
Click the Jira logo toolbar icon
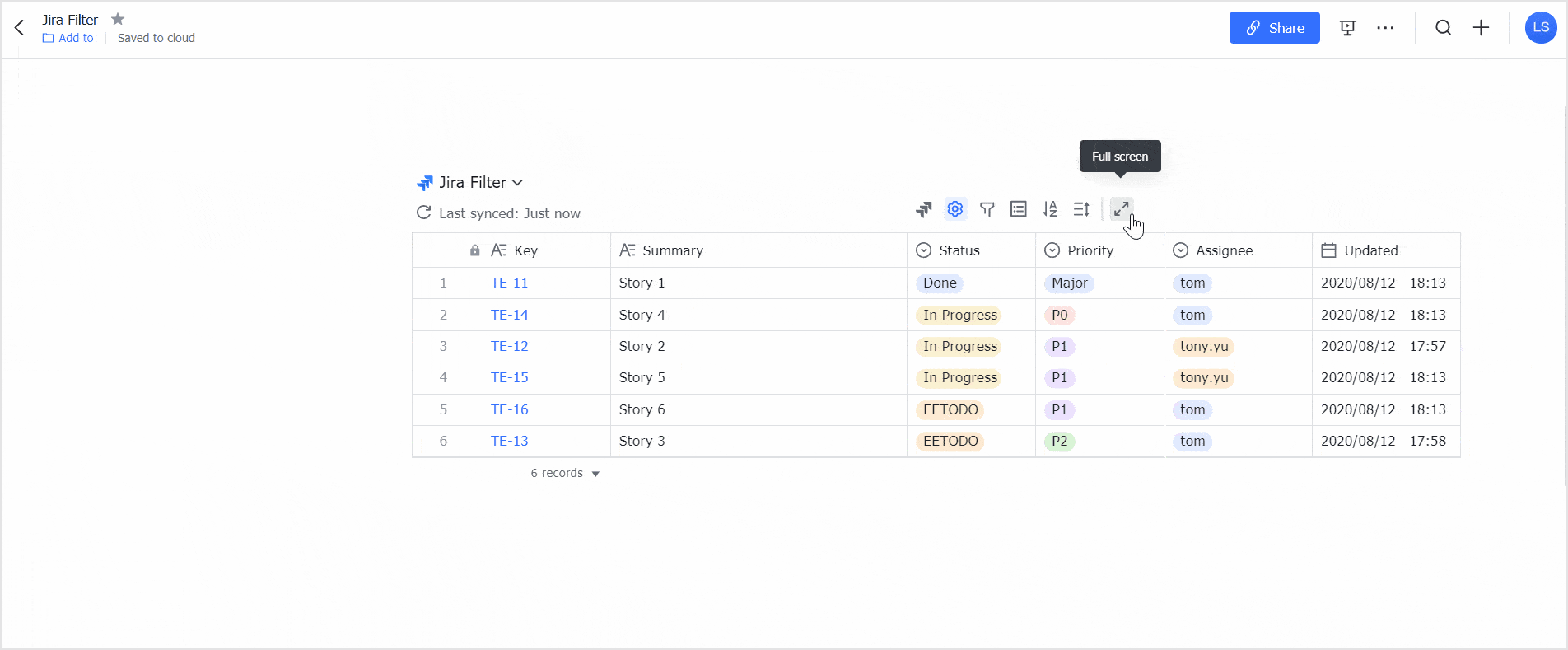[x=923, y=209]
